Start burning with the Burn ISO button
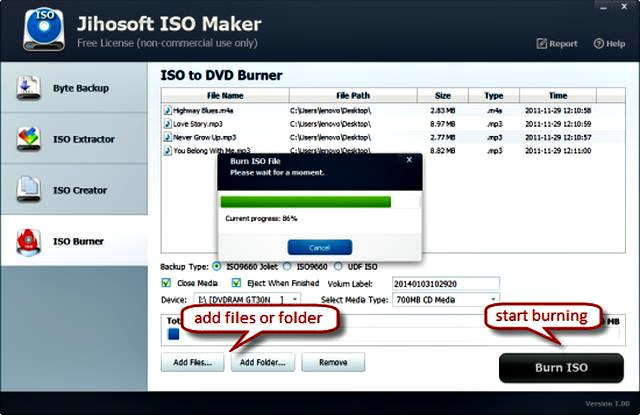Screen dimensions: 640x415 pyautogui.click(x=561, y=368)
